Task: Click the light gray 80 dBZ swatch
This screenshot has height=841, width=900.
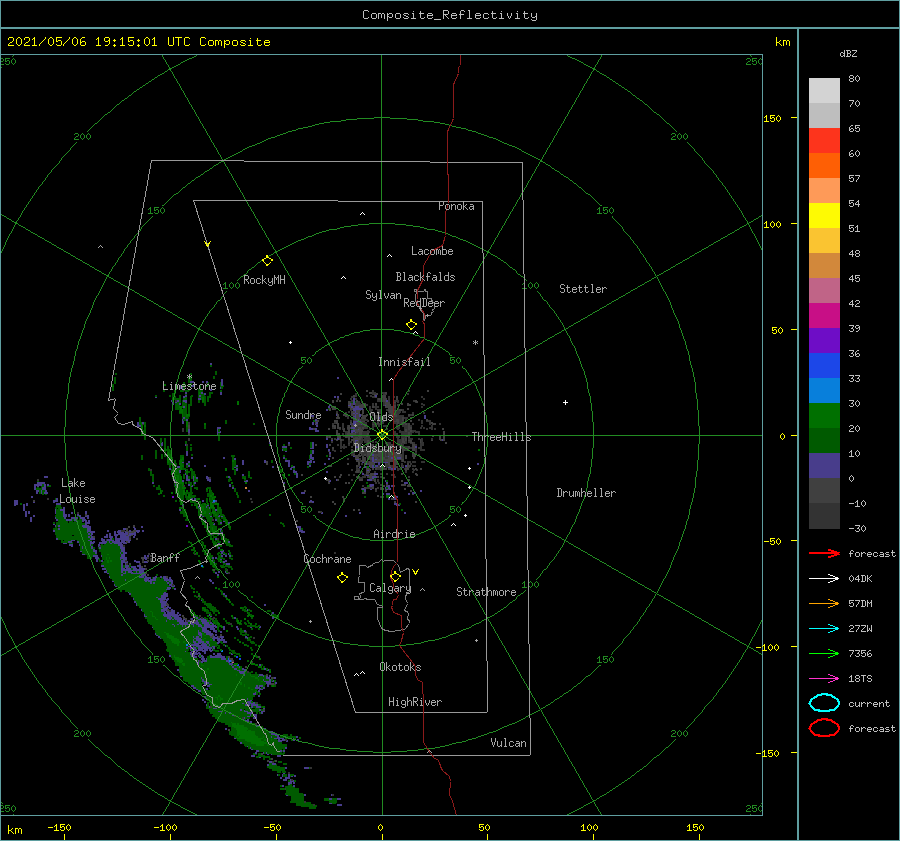Action: tap(824, 90)
